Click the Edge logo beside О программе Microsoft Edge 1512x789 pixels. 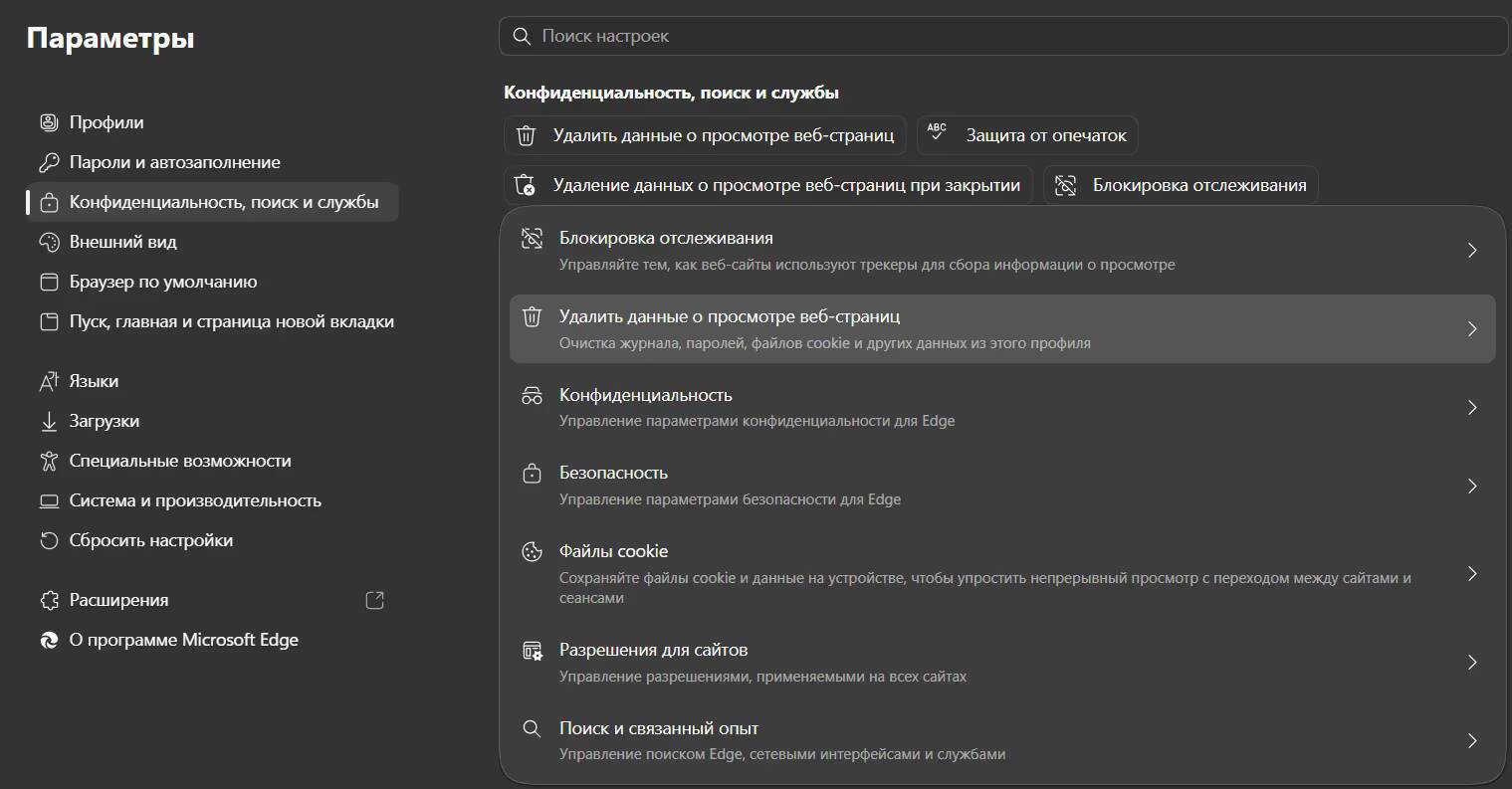click(49, 640)
